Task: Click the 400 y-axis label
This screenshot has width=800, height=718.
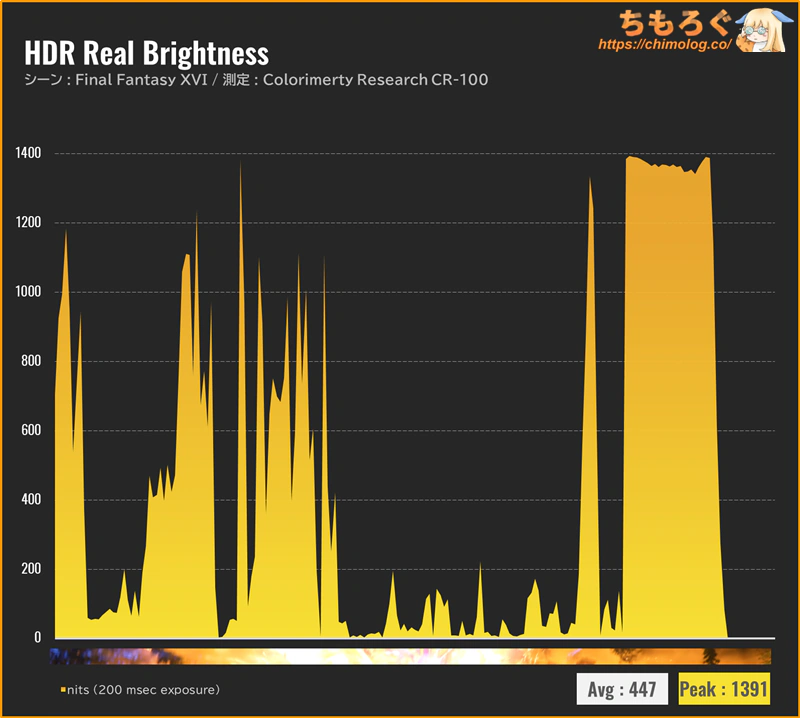Action: click(31, 499)
